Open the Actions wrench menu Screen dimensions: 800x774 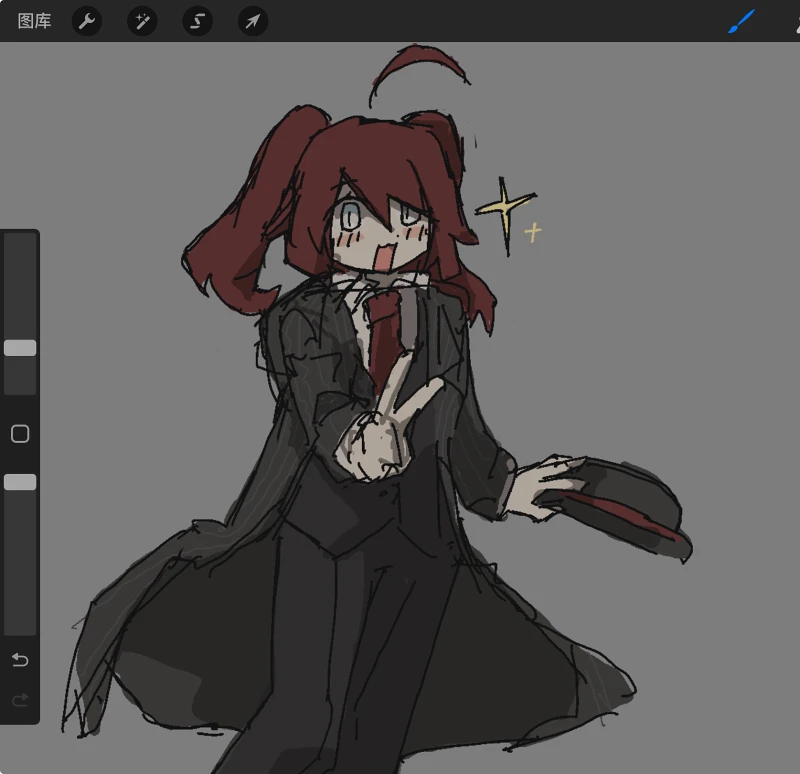click(x=87, y=21)
